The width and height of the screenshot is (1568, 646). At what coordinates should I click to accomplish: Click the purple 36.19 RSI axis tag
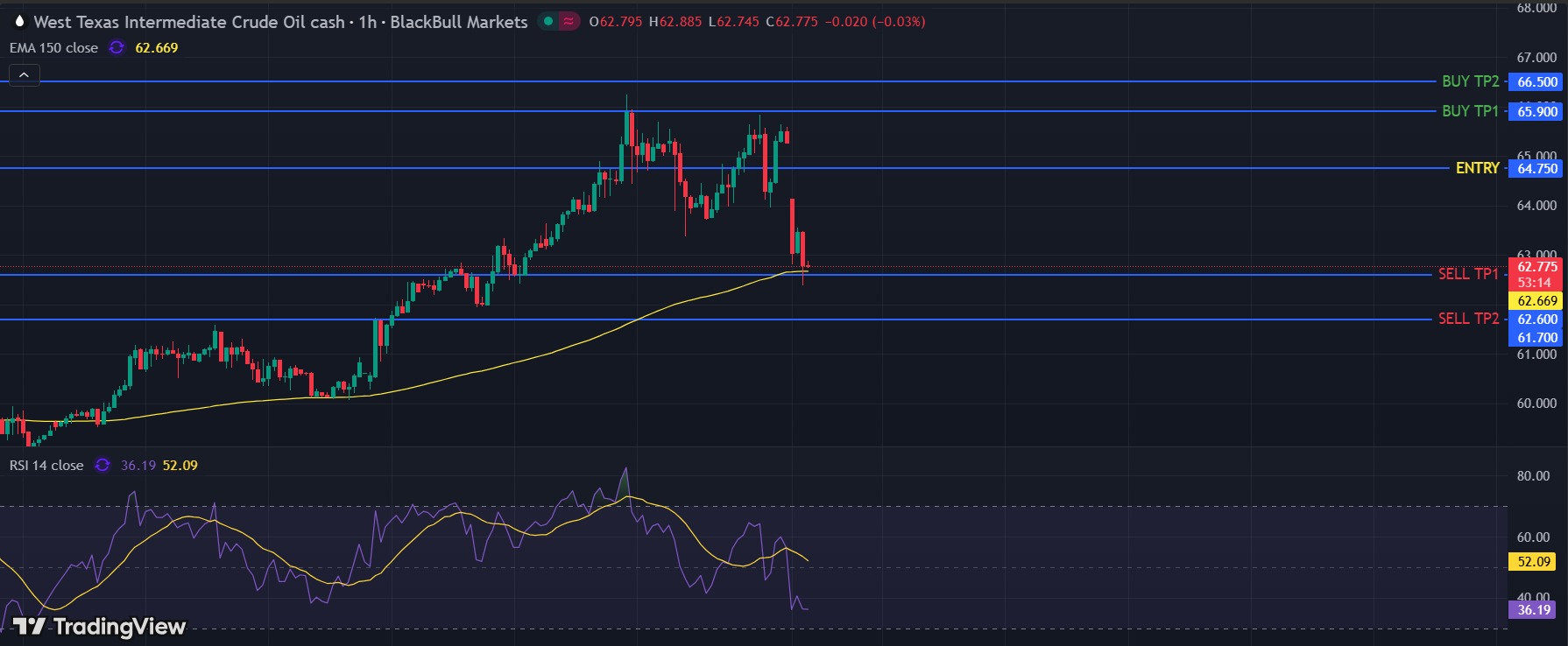1533,609
